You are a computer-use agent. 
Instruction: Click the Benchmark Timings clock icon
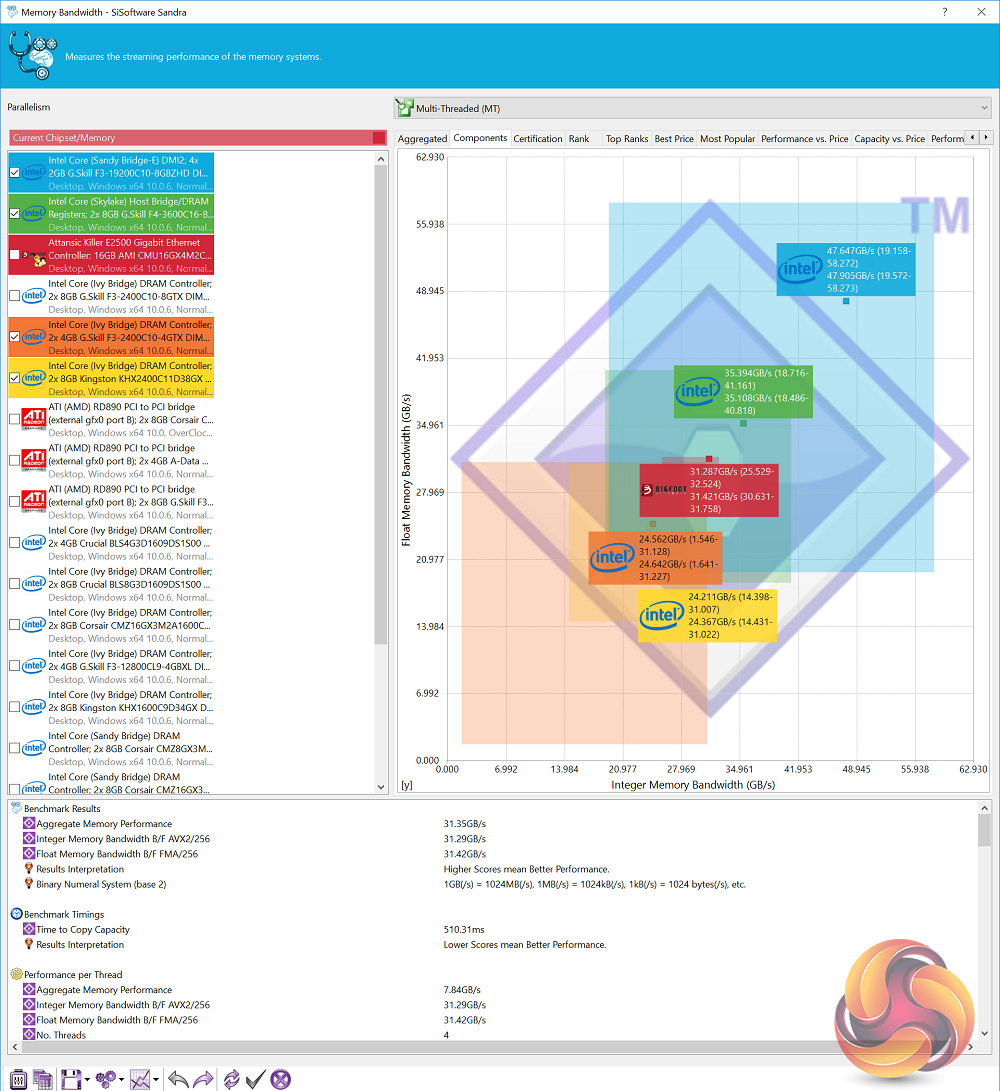click(17, 914)
